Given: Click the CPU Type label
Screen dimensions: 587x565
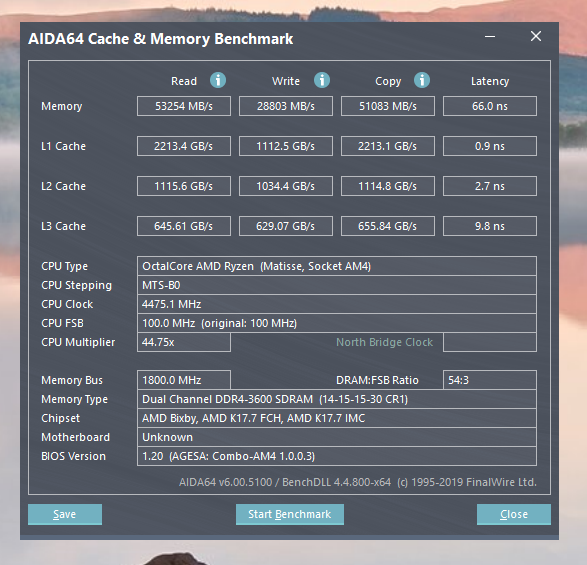Looking at the screenshot, I should click(64, 266).
